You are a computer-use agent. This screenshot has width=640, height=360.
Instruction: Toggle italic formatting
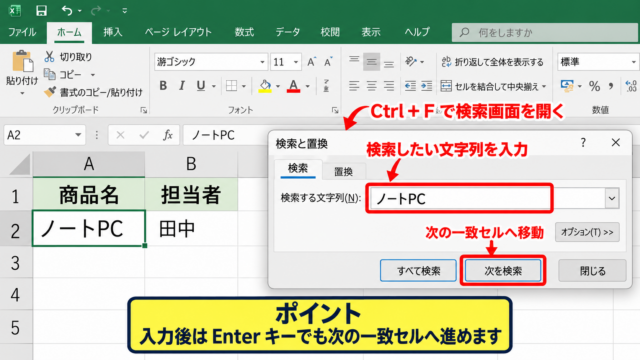point(182,86)
